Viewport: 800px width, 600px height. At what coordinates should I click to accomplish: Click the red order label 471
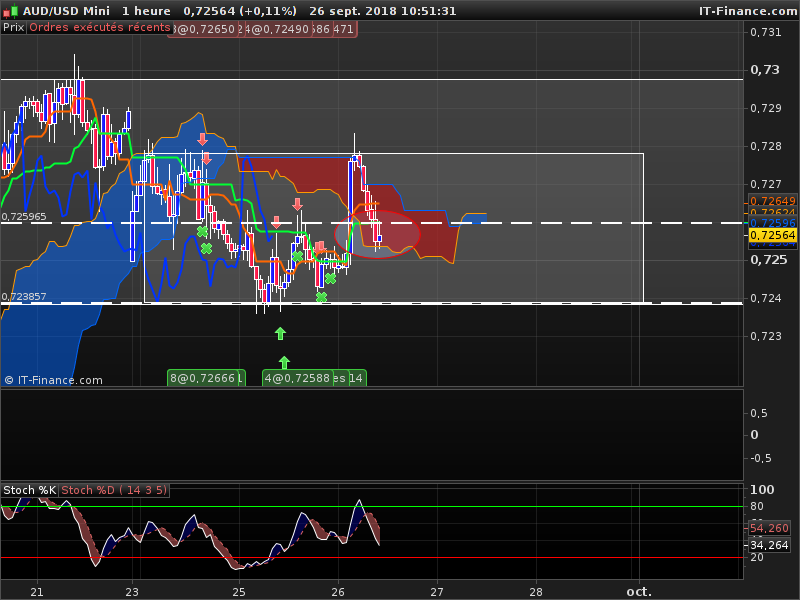click(344, 29)
